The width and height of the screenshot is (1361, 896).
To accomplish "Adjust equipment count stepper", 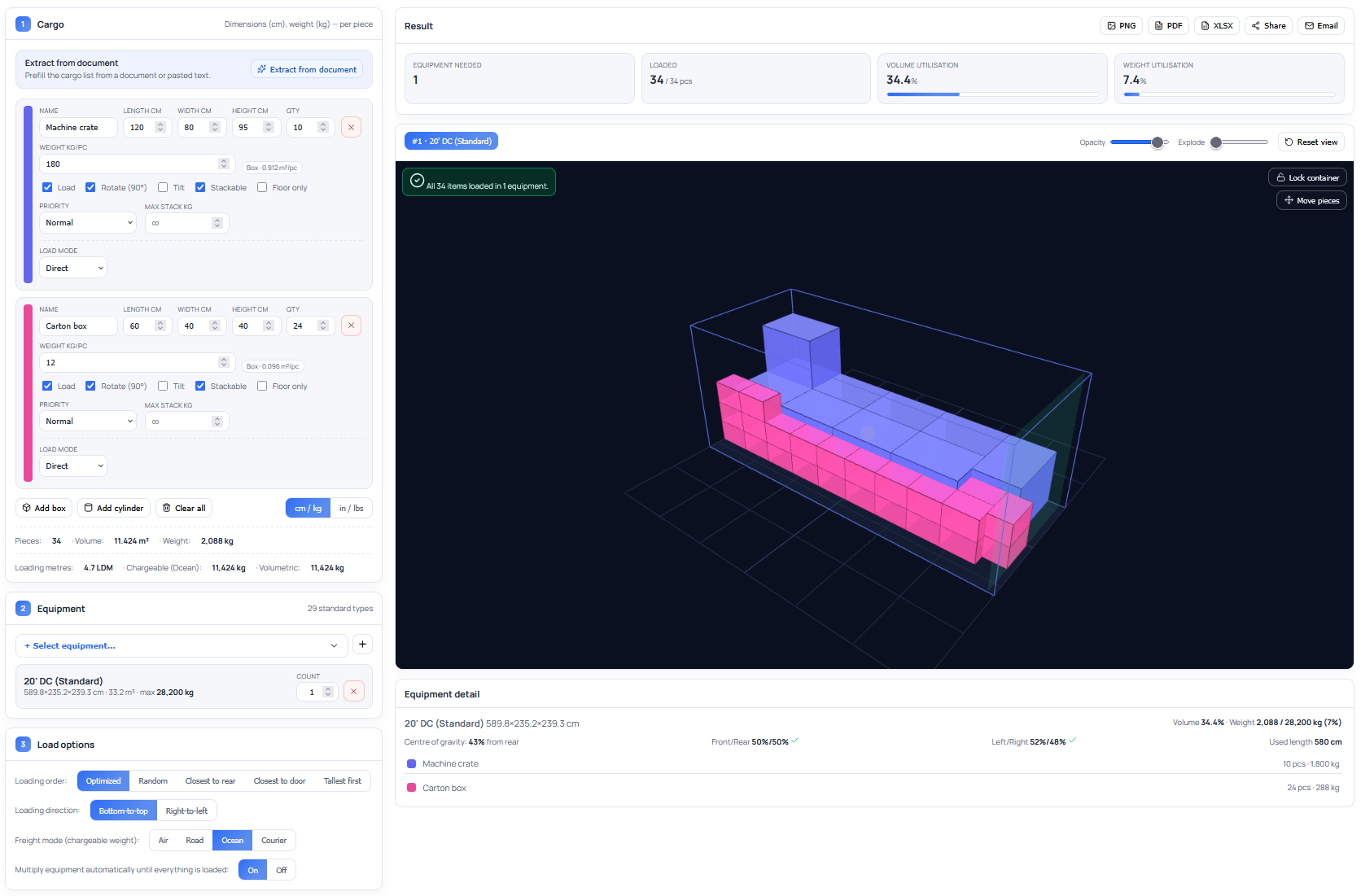I will tap(328, 692).
